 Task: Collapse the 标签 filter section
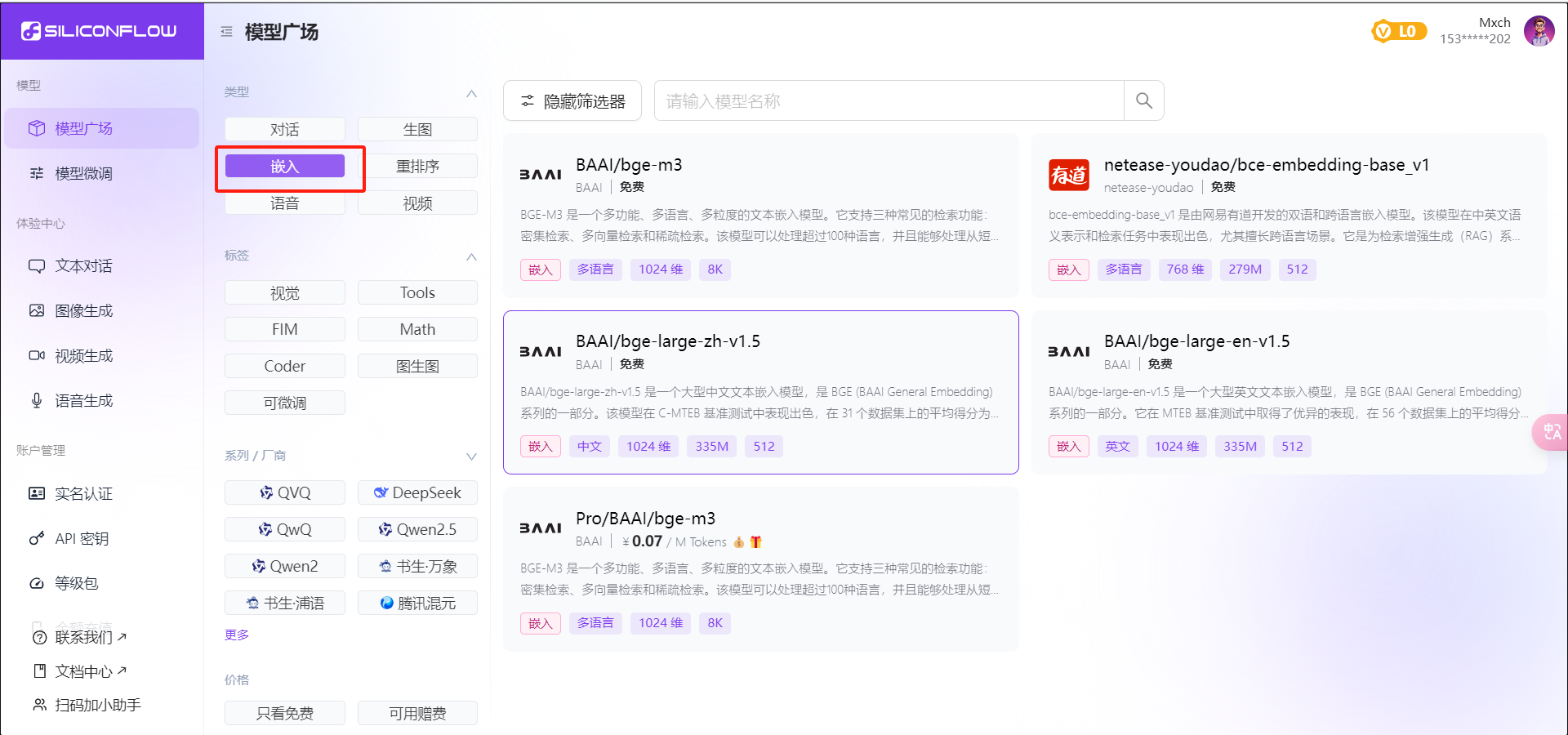471,256
